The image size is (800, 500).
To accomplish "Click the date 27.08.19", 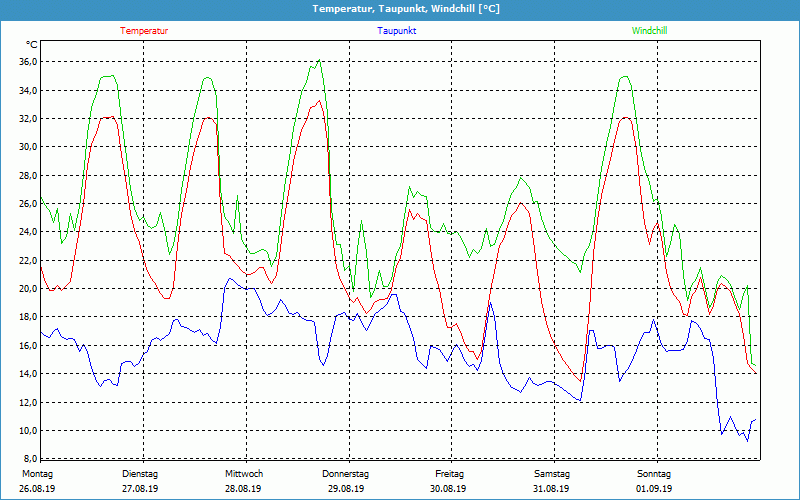I will pyautogui.click(x=140, y=489).
